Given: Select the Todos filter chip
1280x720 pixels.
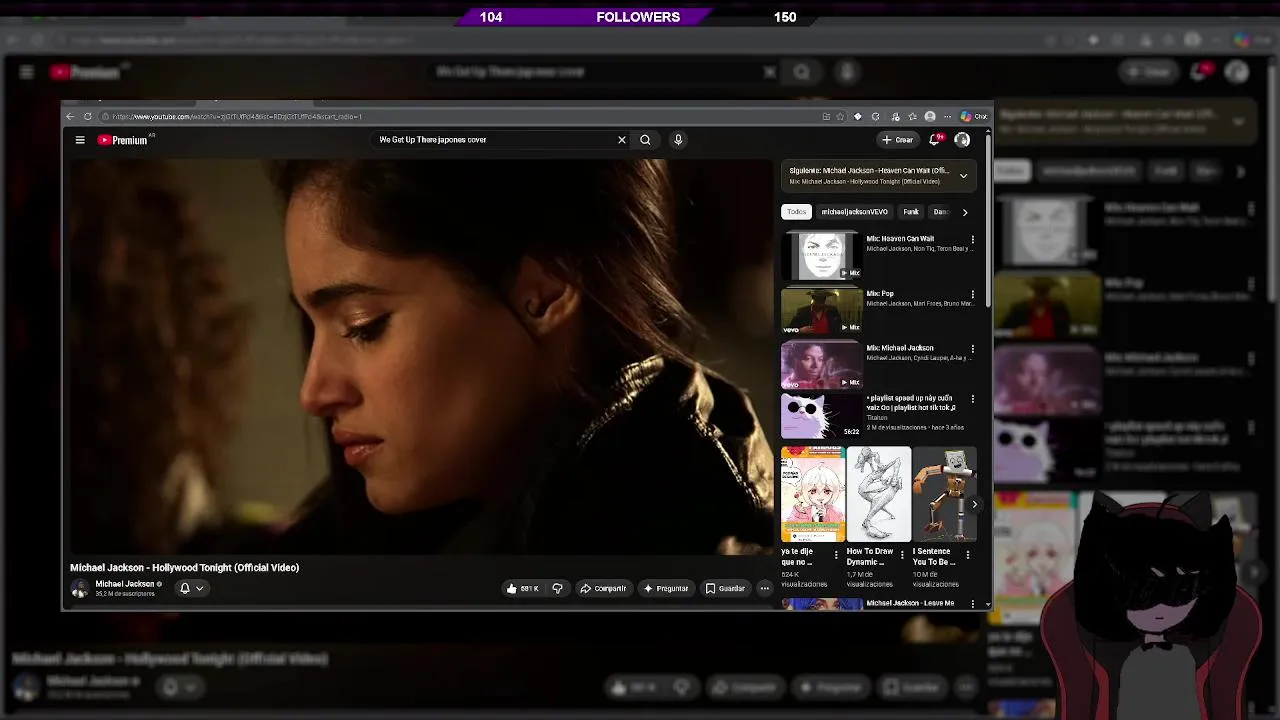Looking at the screenshot, I should click(x=796, y=212).
